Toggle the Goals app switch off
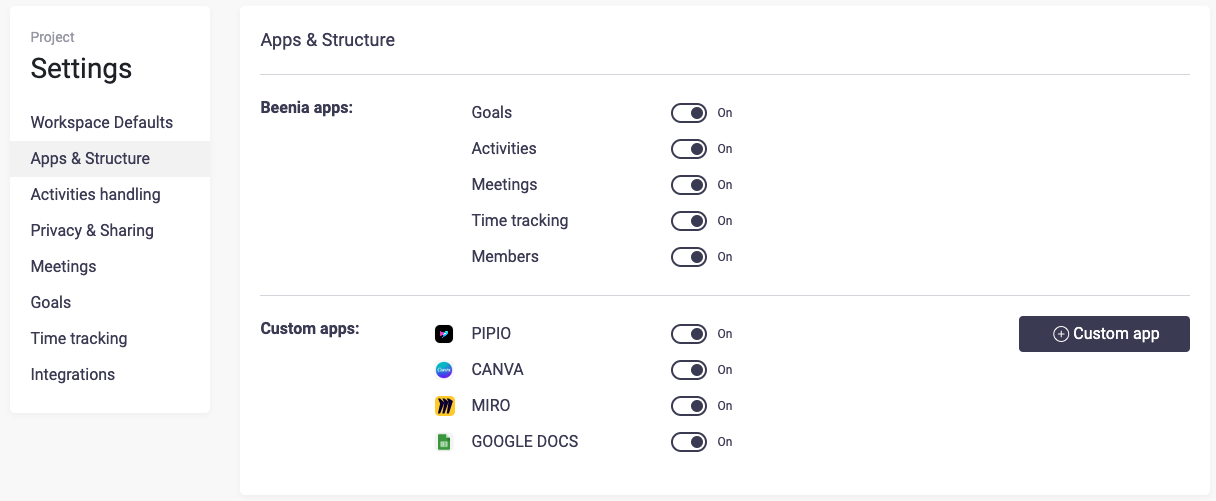Image resolution: width=1216 pixels, height=501 pixels. (x=689, y=113)
